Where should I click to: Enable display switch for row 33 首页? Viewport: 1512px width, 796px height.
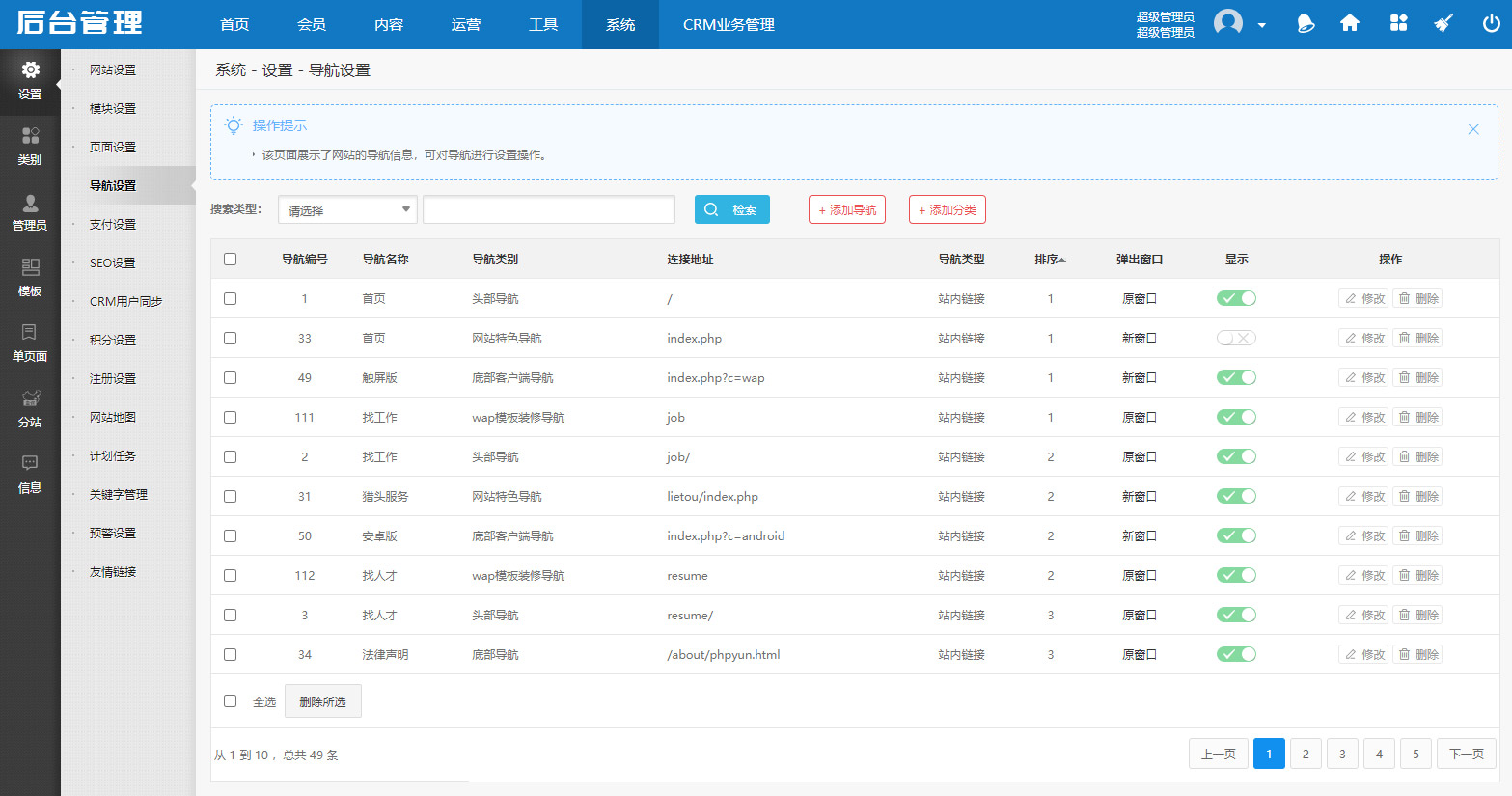1236,338
